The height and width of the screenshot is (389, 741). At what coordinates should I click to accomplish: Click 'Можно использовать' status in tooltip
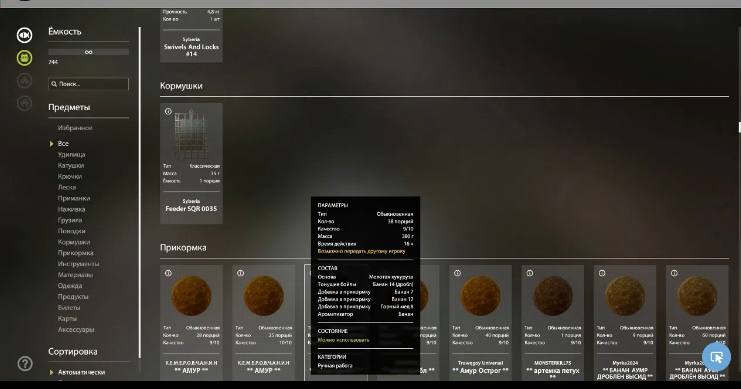click(344, 340)
